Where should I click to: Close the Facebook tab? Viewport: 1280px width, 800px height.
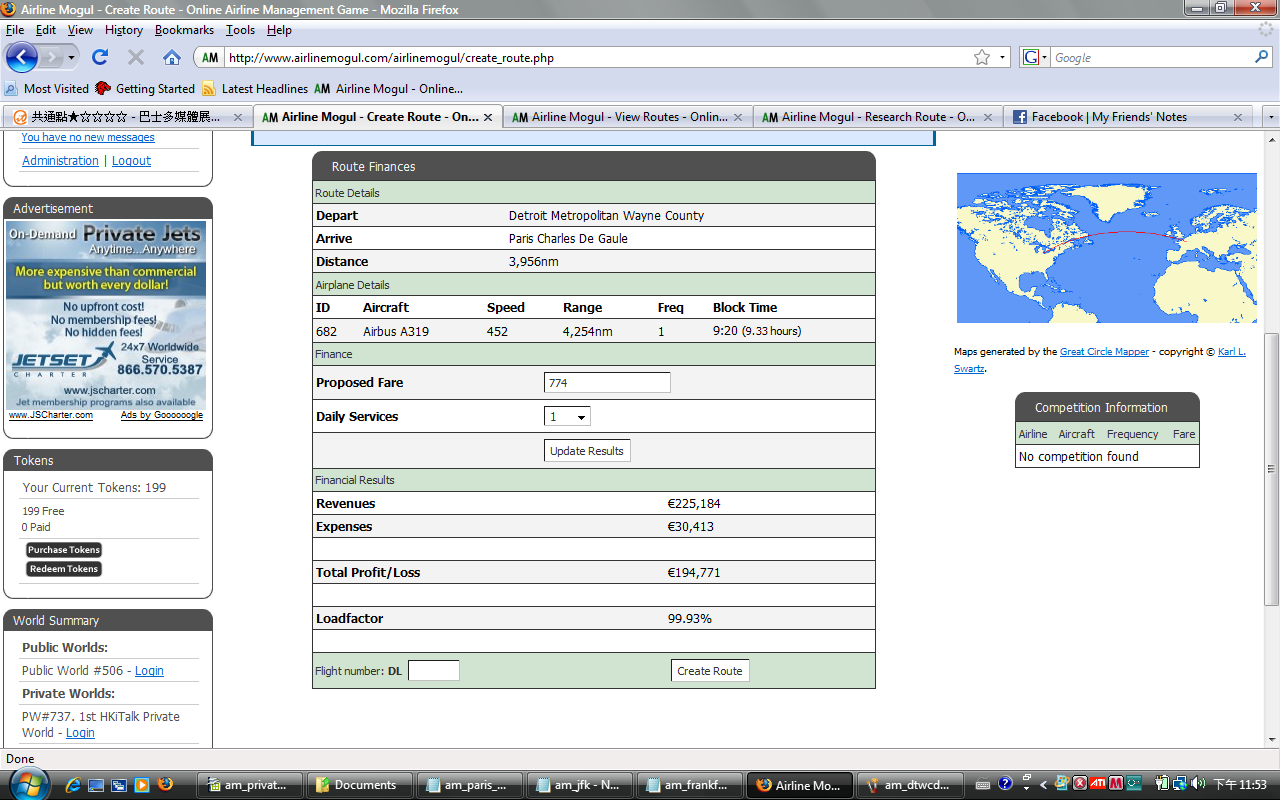(x=1238, y=117)
